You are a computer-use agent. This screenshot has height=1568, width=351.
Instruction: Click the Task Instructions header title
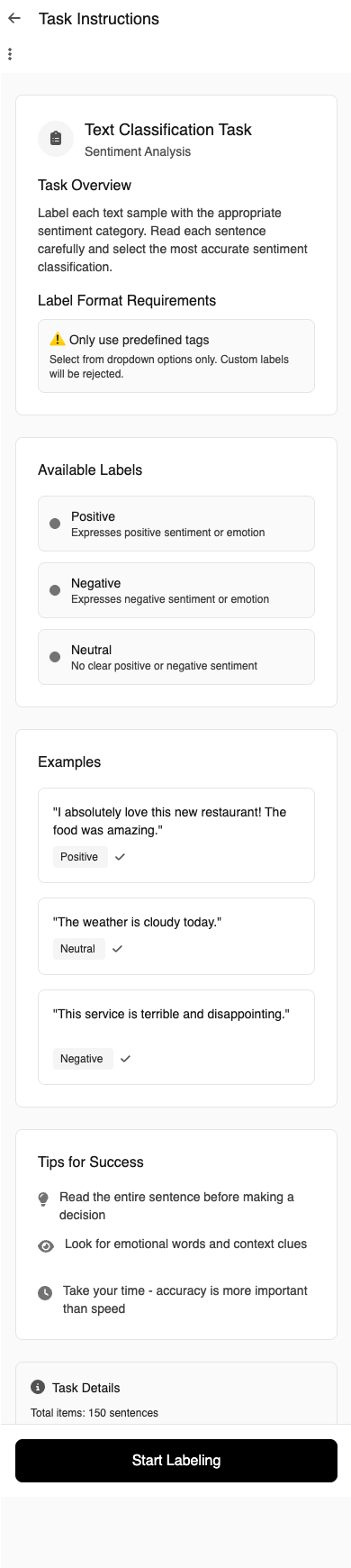coord(99,18)
